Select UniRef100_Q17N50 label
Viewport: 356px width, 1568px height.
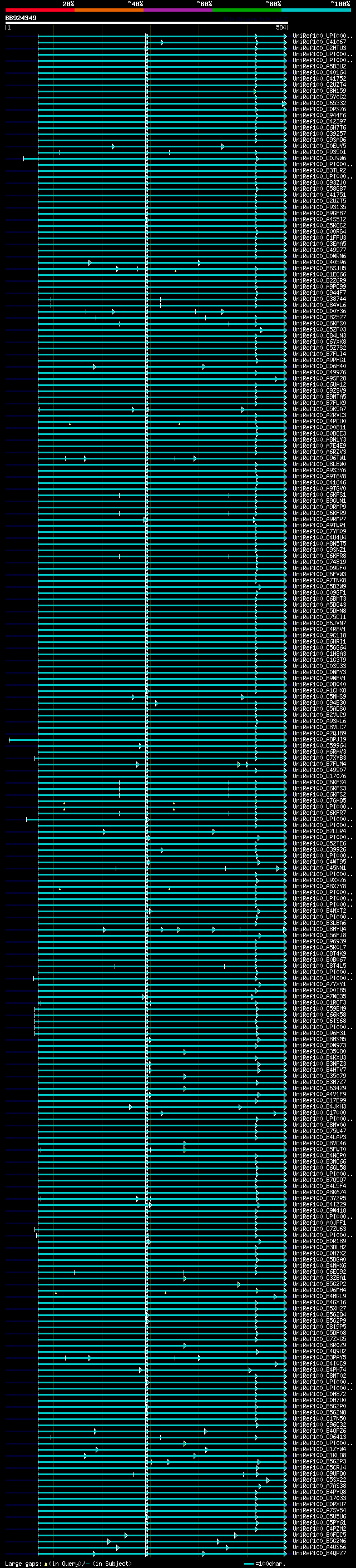point(319,1418)
